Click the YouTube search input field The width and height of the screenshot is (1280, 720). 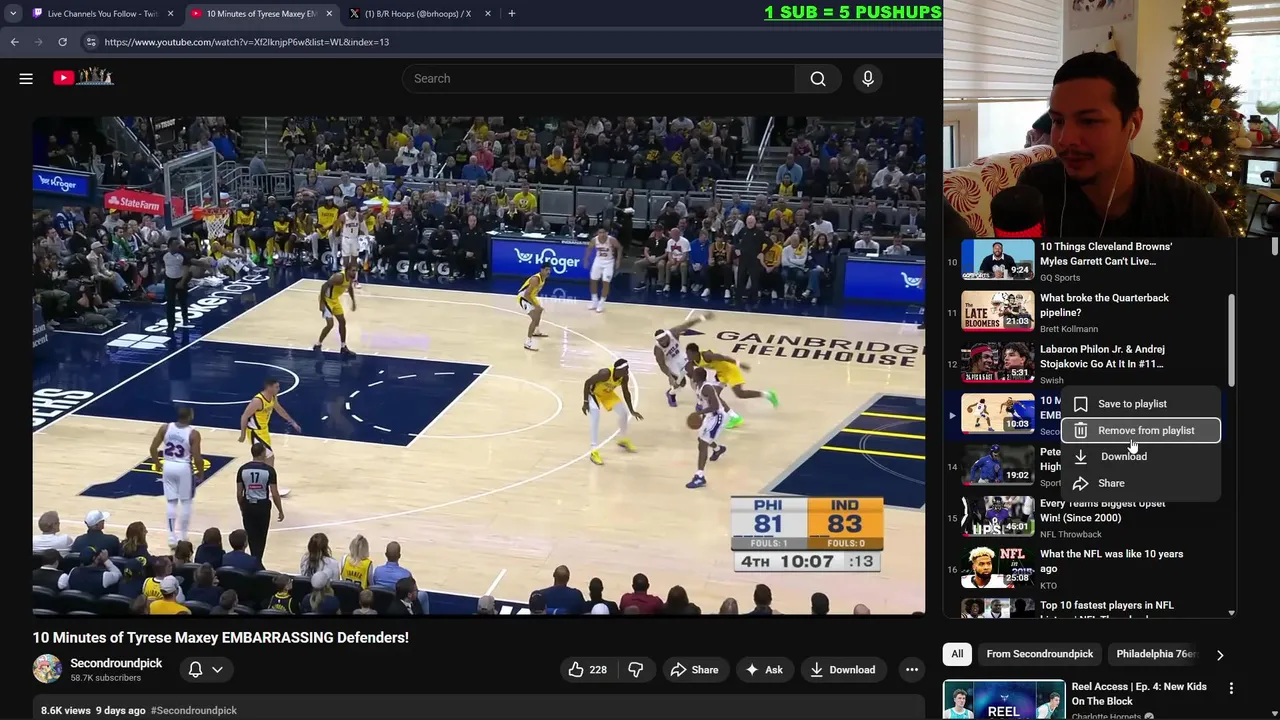598,78
